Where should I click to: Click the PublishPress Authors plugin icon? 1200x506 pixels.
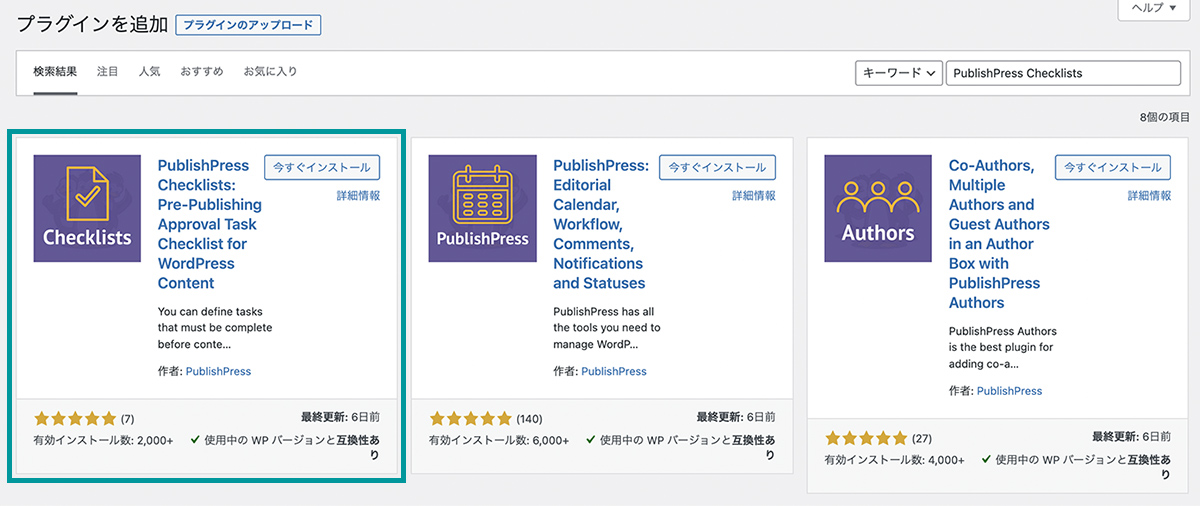[878, 208]
